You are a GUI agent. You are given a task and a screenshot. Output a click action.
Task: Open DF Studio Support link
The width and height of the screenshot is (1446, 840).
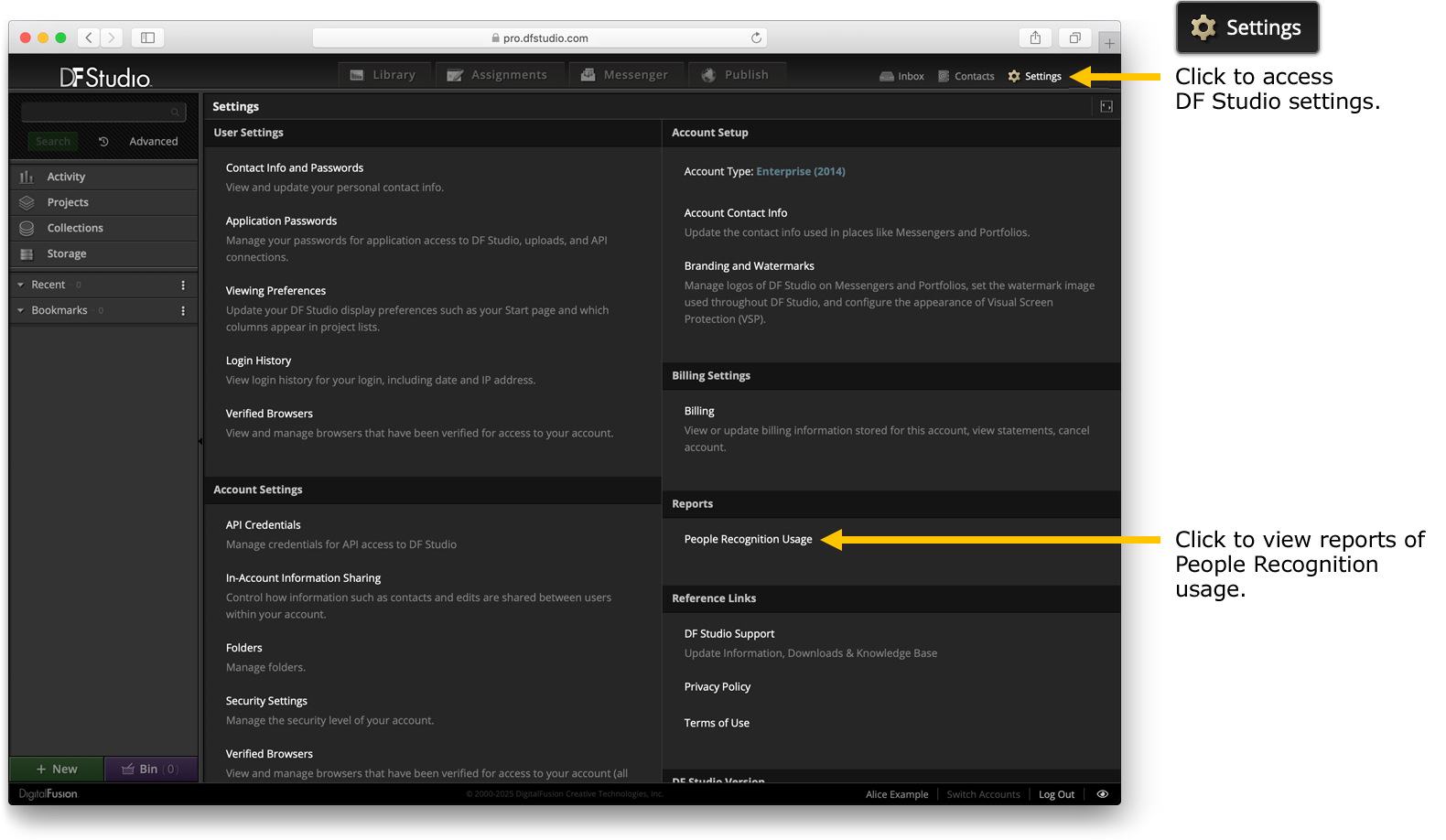click(x=729, y=634)
